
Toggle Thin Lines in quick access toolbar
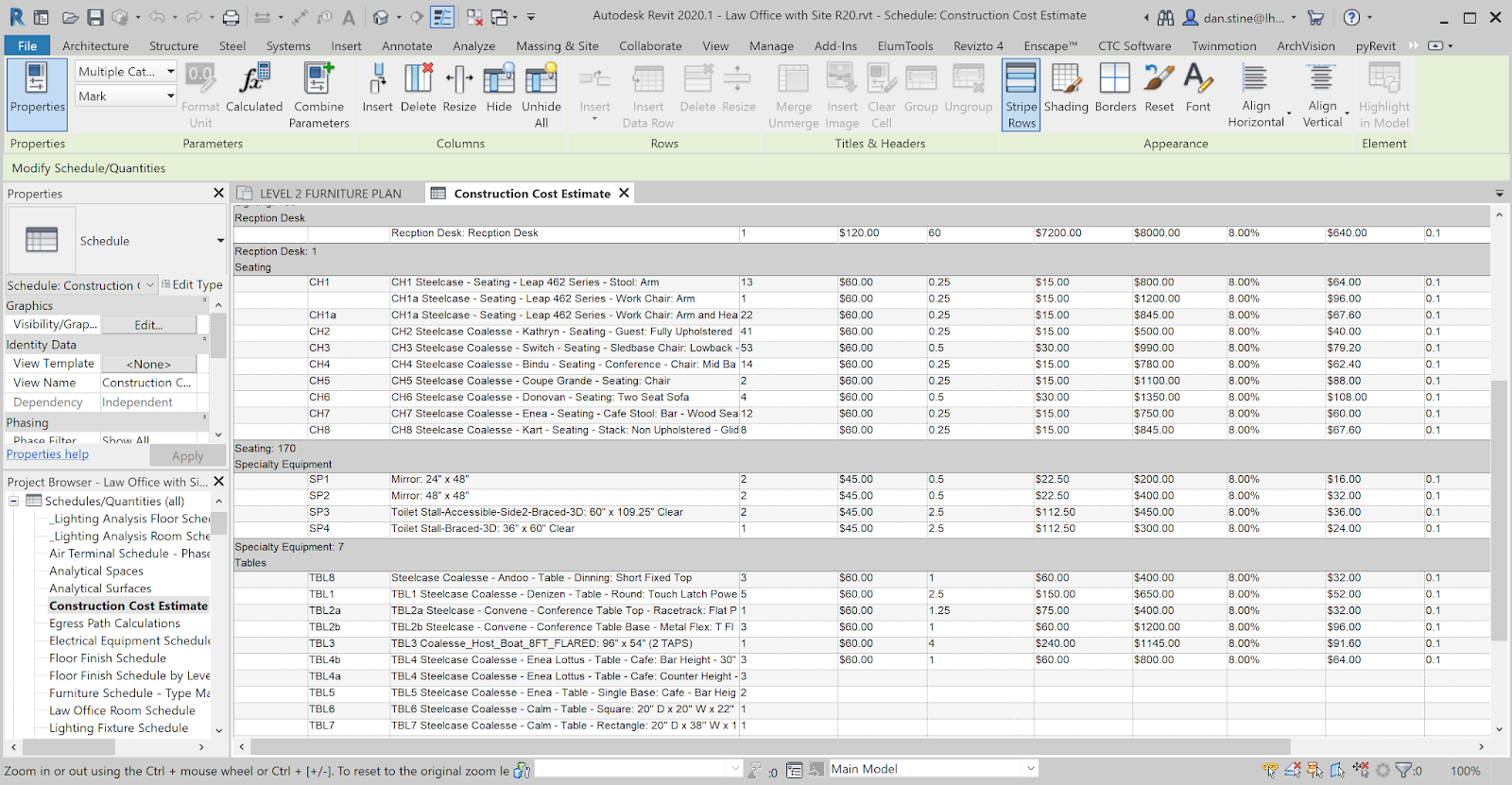click(x=441, y=17)
